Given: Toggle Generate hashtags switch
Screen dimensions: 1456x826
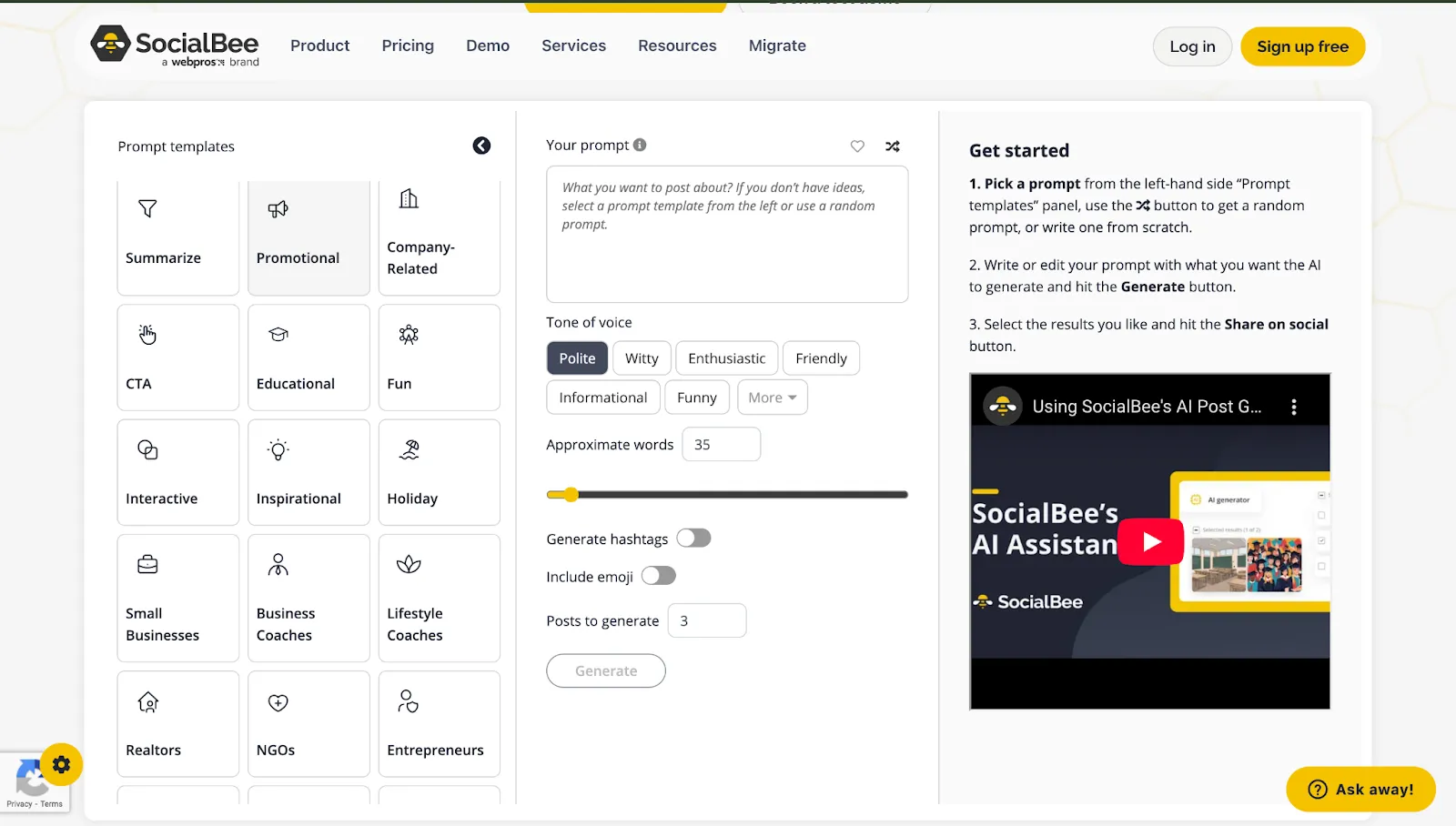Looking at the screenshot, I should [693, 539].
